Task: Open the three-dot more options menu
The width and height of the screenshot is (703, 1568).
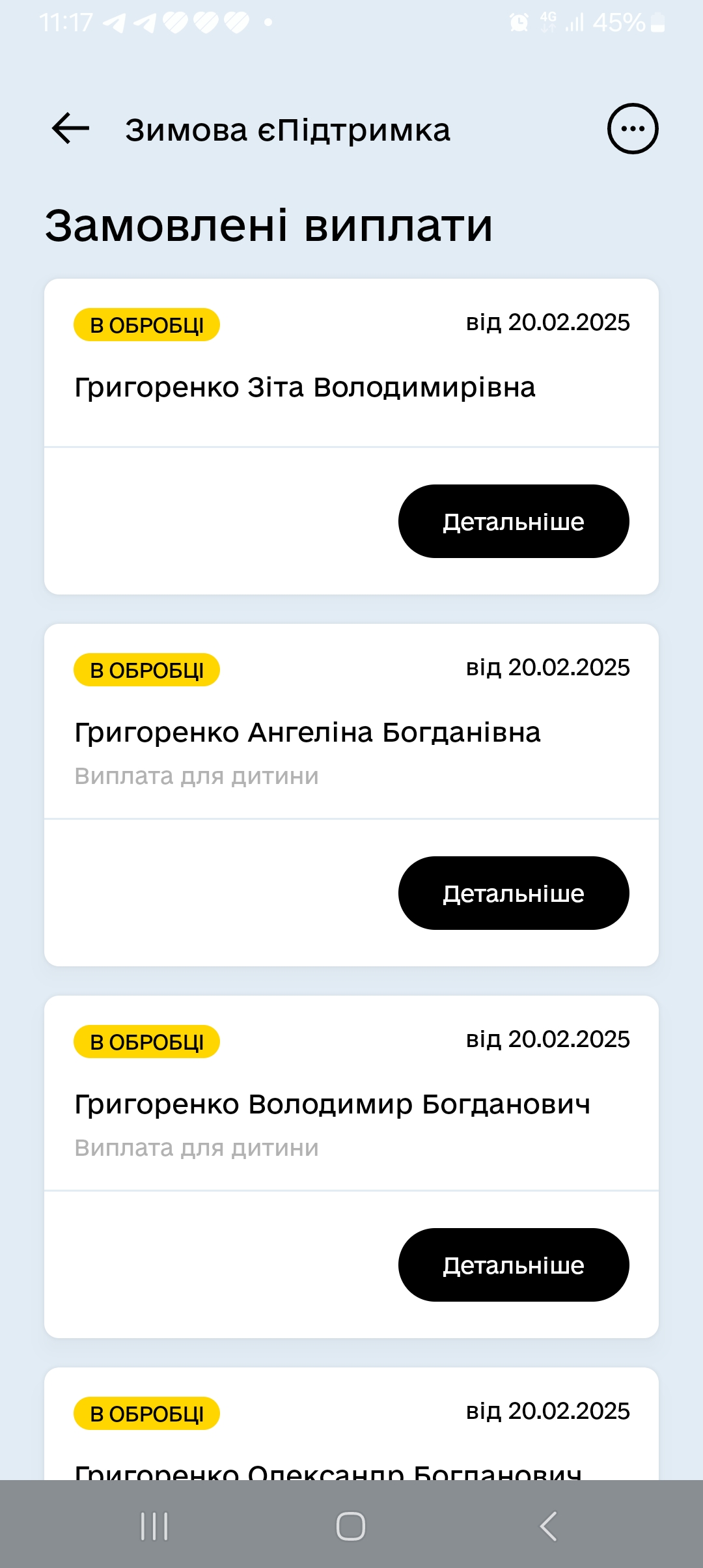Action: point(633,128)
